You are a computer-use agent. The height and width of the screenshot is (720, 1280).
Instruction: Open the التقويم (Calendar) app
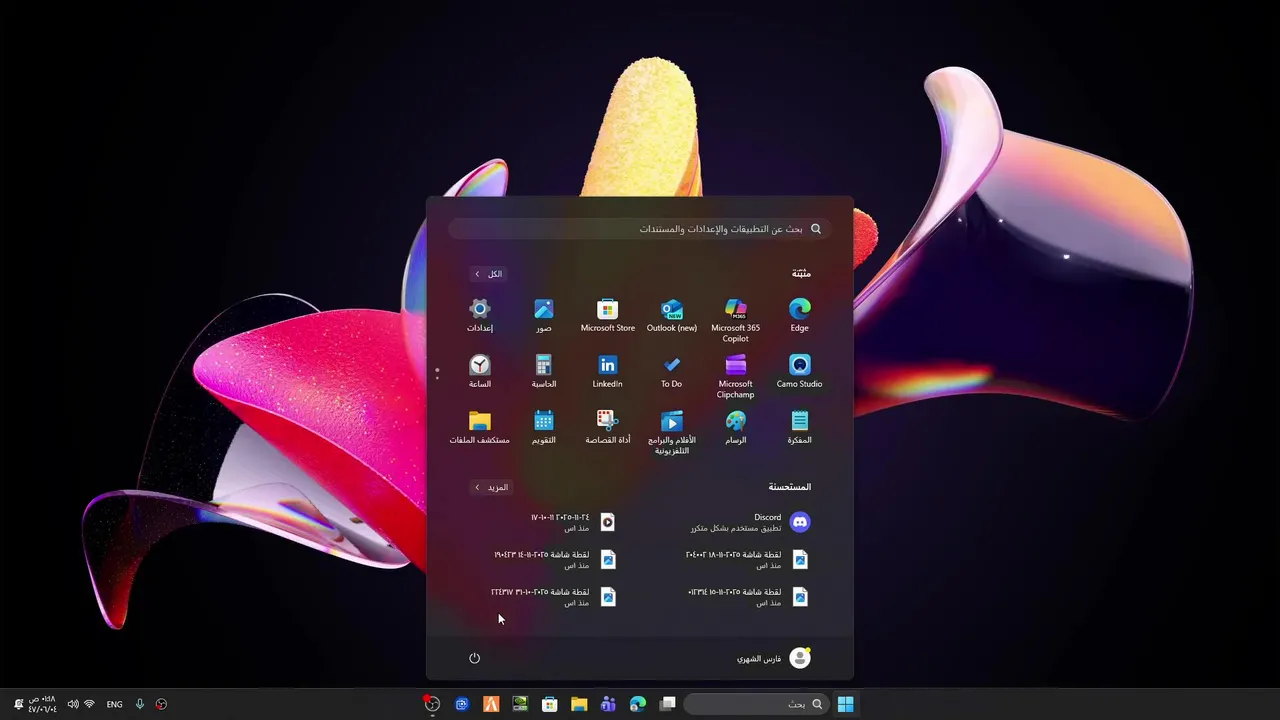point(543,427)
